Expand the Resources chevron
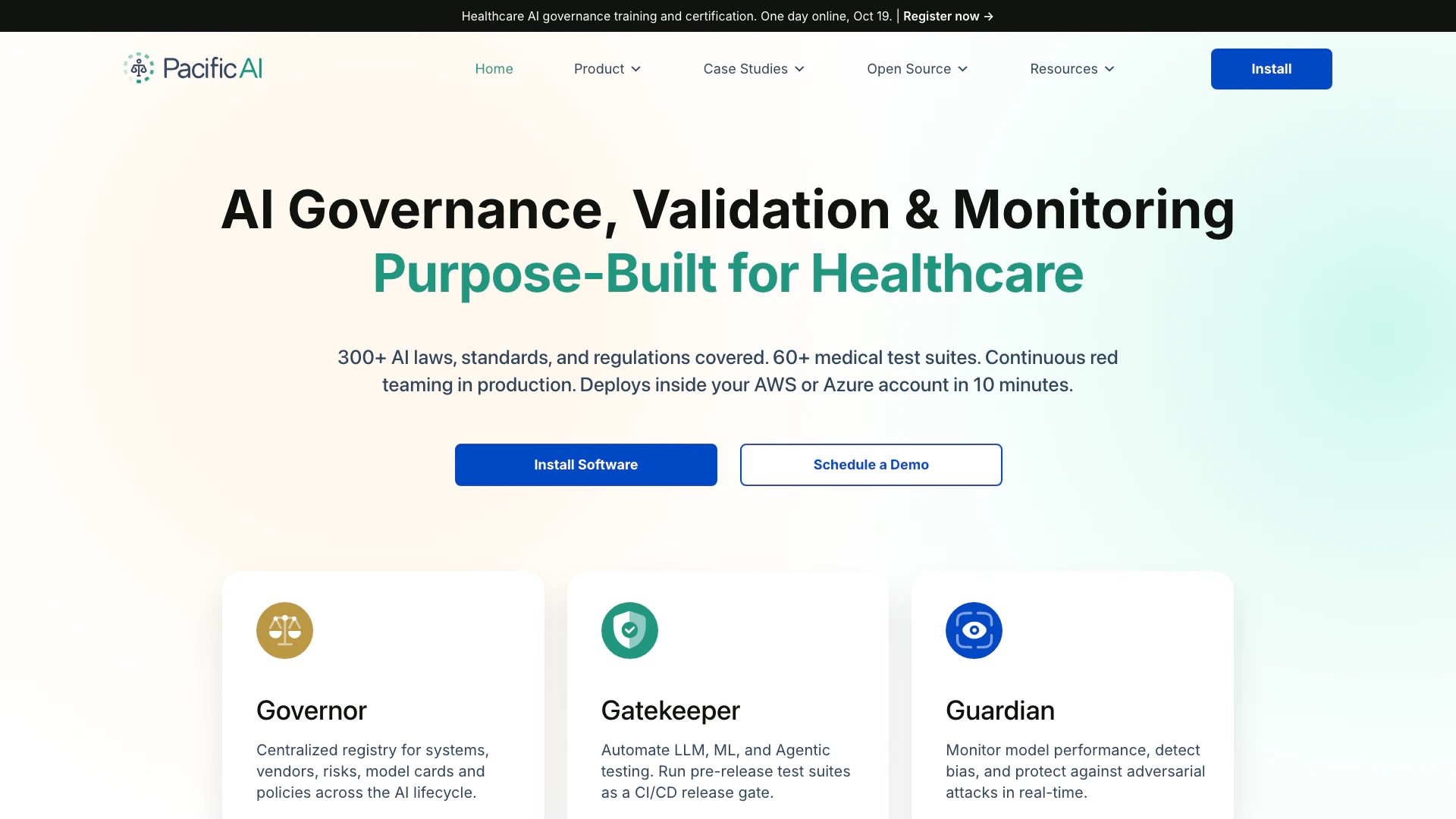 tap(1109, 69)
